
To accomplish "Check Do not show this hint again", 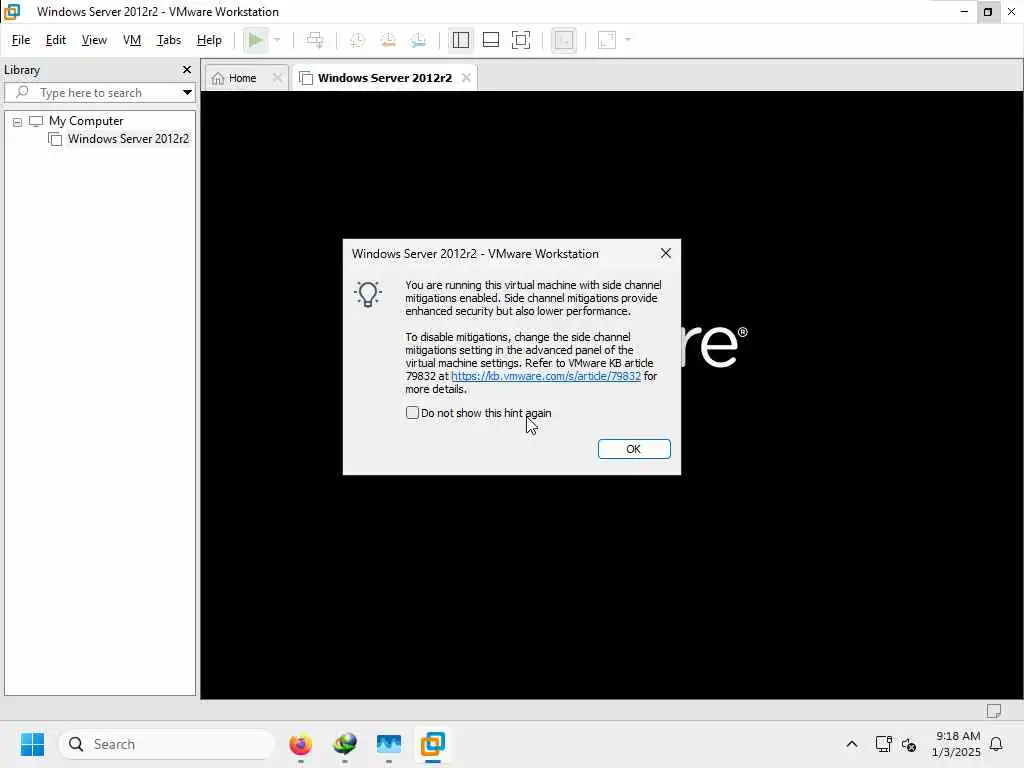I will pos(412,413).
